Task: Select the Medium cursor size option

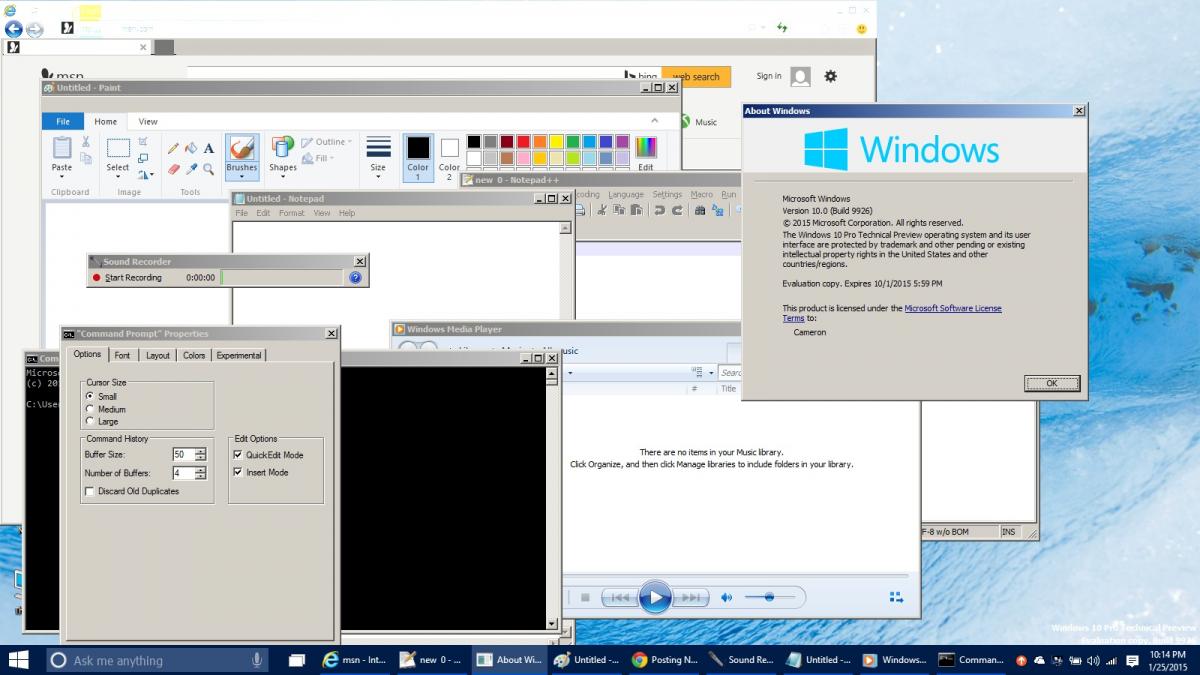Action: (x=91, y=409)
